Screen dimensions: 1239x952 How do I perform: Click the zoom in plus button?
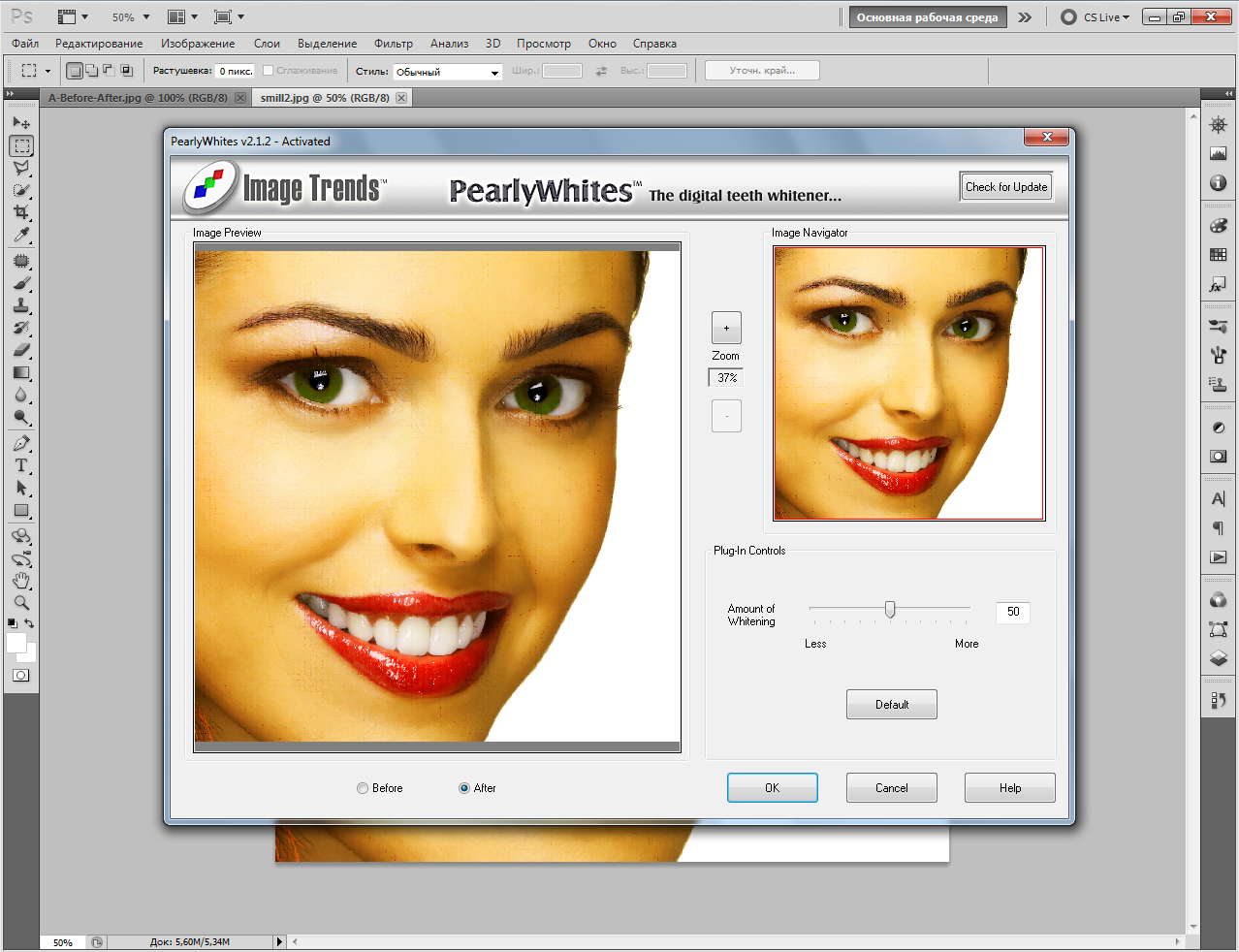coord(726,328)
